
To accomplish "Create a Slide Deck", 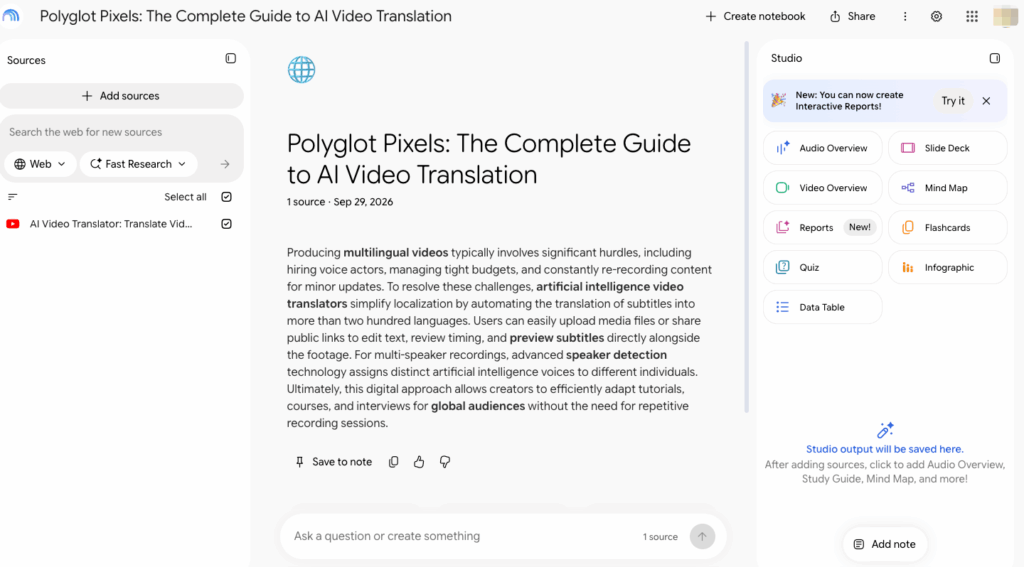I will tap(948, 148).
